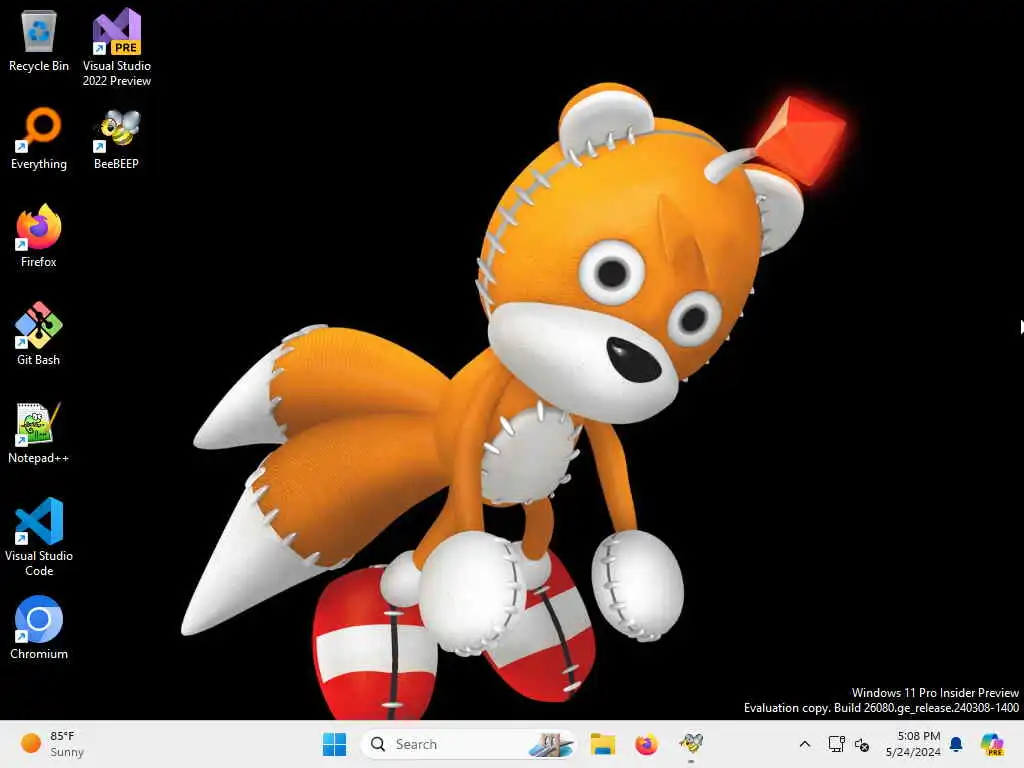Select the Chromium desktop shortcut
Screen dimensions: 1024x768
tap(39, 628)
